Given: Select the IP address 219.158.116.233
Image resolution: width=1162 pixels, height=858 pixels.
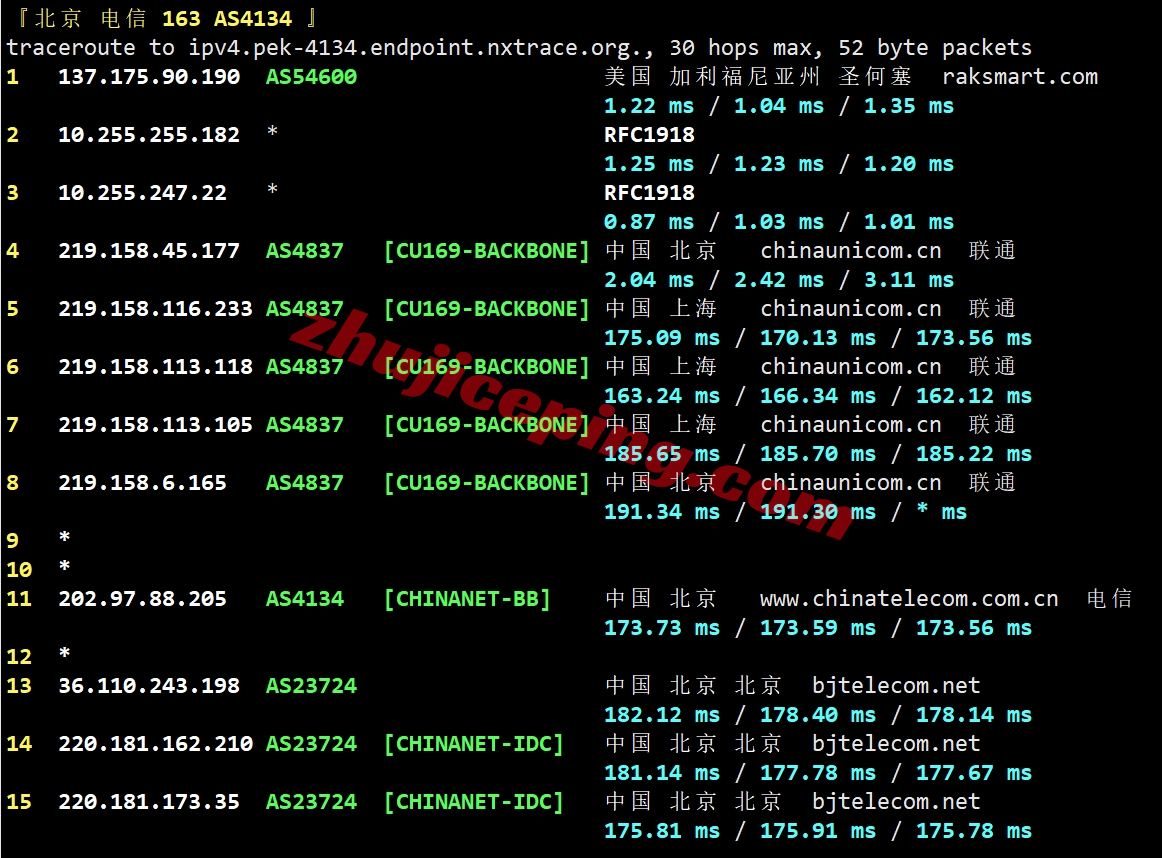Looking at the screenshot, I should point(155,309).
